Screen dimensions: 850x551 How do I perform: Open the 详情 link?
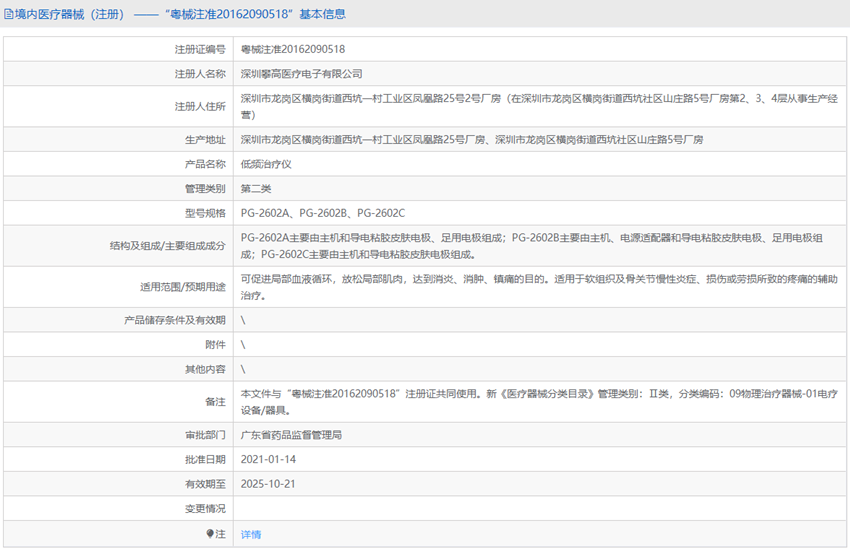tap(251, 534)
